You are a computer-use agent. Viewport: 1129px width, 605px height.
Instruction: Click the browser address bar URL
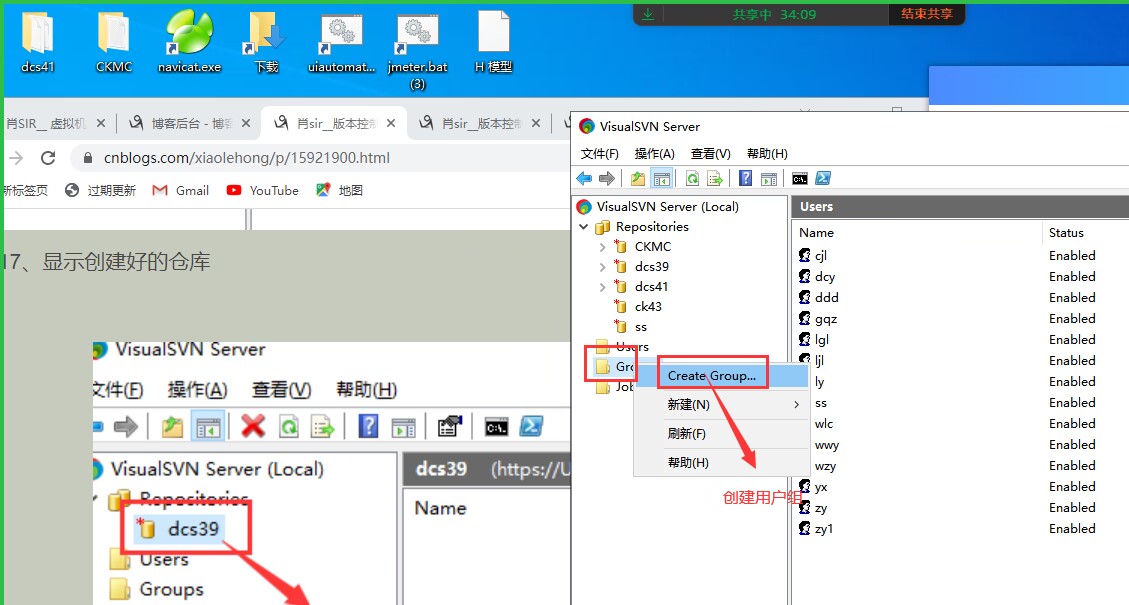[x=246, y=158]
